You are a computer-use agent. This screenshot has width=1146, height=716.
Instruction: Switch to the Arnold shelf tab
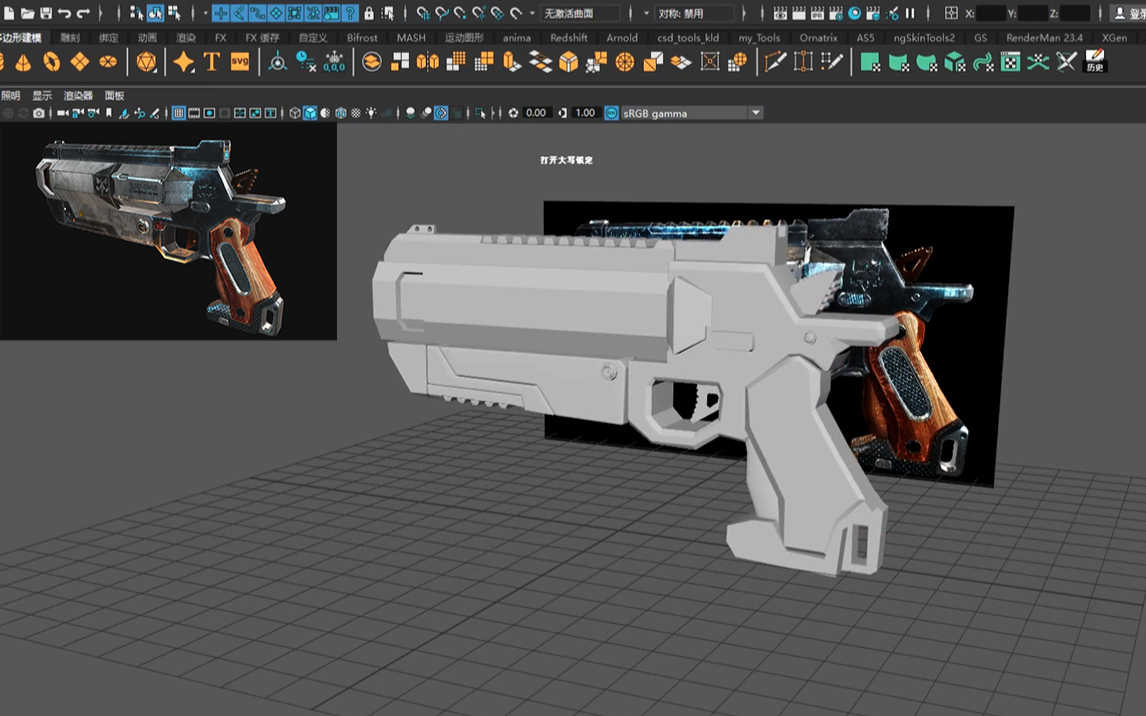(622, 37)
